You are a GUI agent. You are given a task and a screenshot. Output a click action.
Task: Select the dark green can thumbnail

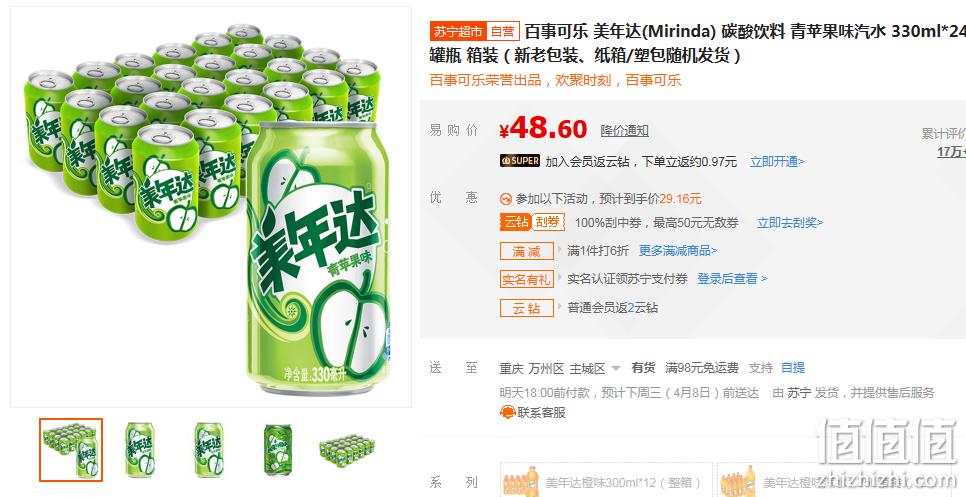point(278,450)
